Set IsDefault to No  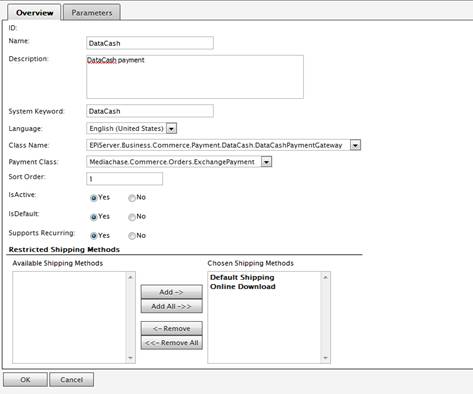(132, 217)
